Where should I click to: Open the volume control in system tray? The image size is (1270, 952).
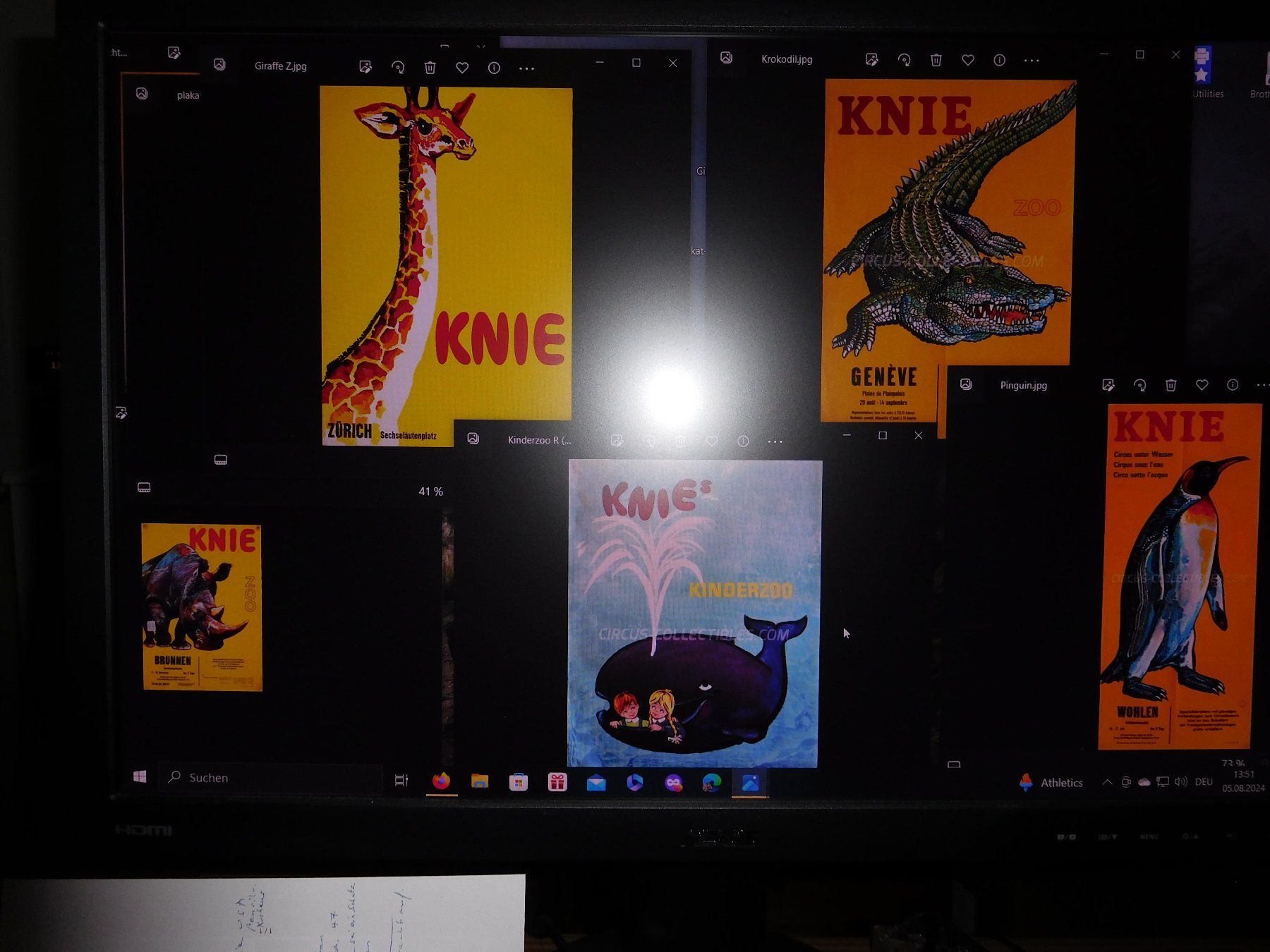(1180, 782)
